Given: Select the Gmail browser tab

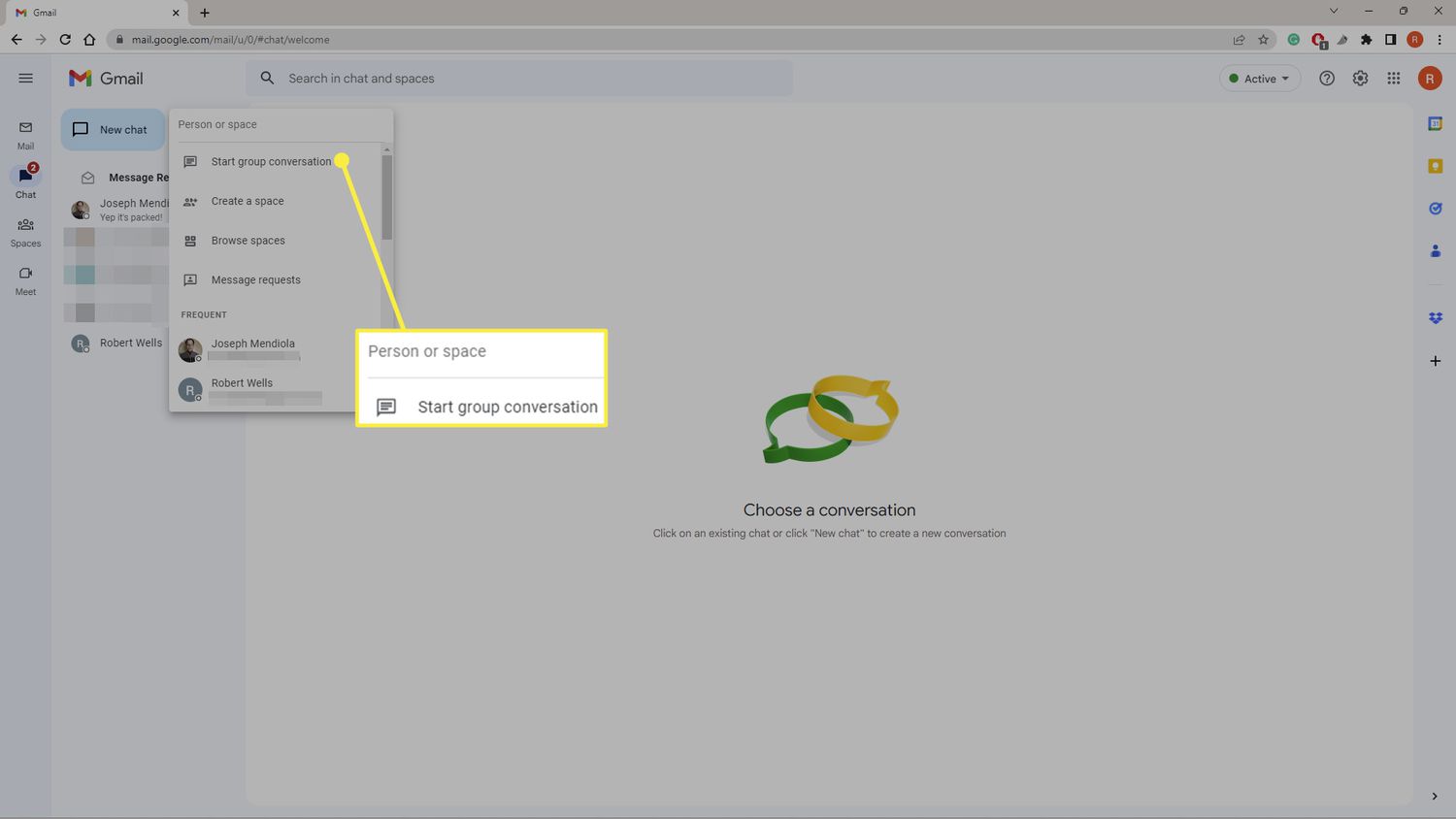Looking at the screenshot, I should tap(96, 13).
